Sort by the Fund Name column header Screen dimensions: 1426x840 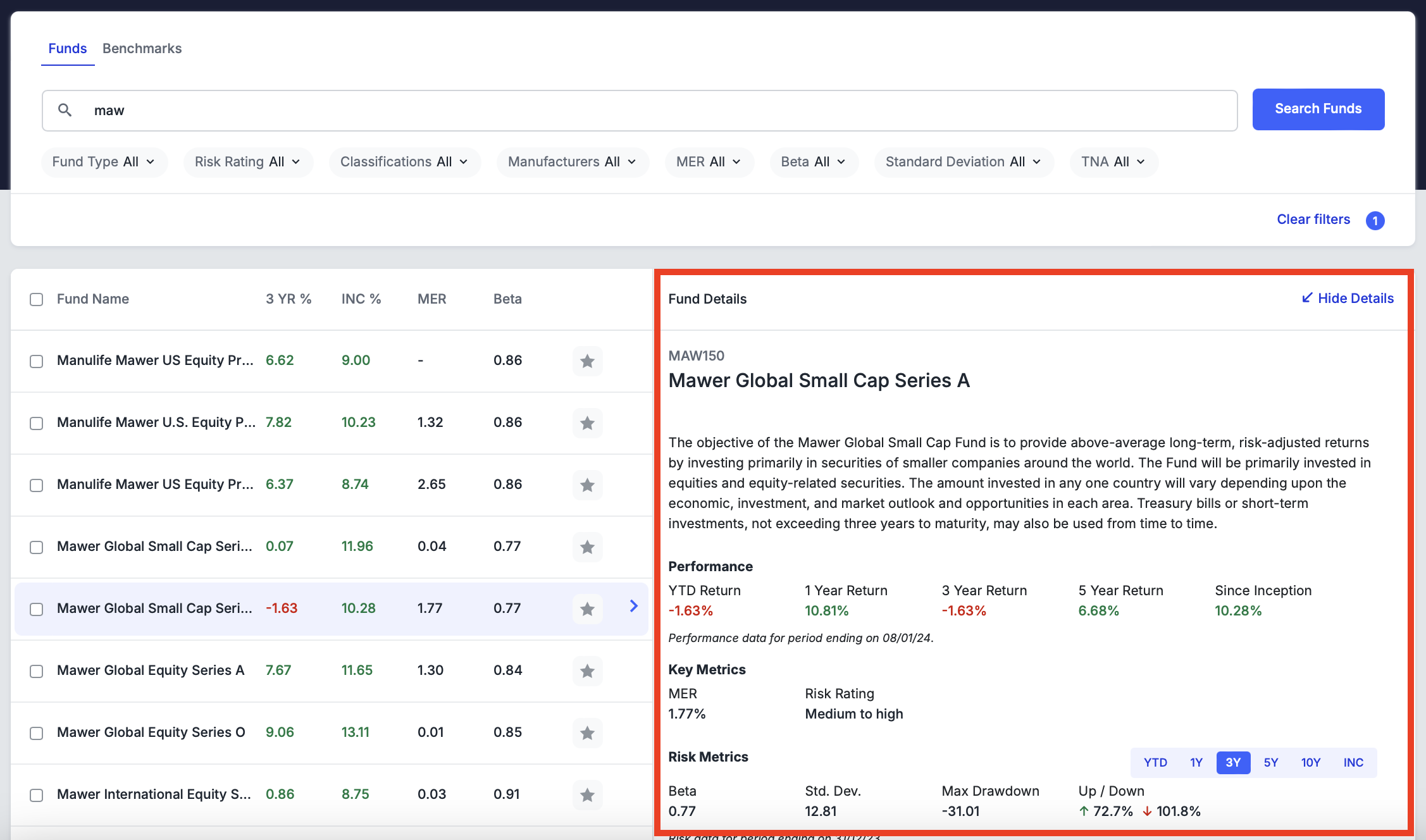pyautogui.click(x=93, y=299)
